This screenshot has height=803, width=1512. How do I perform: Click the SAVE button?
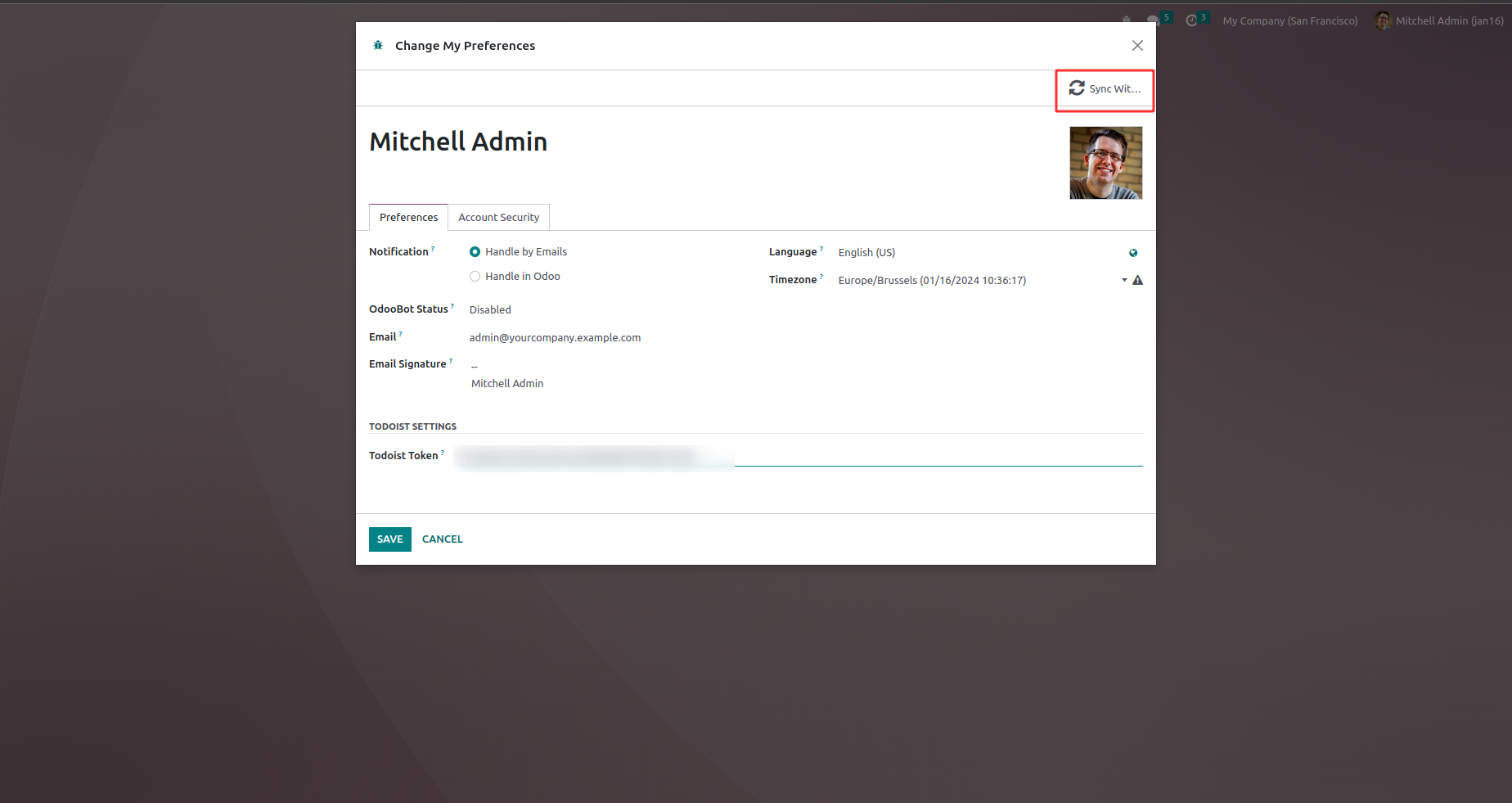pos(389,539)
